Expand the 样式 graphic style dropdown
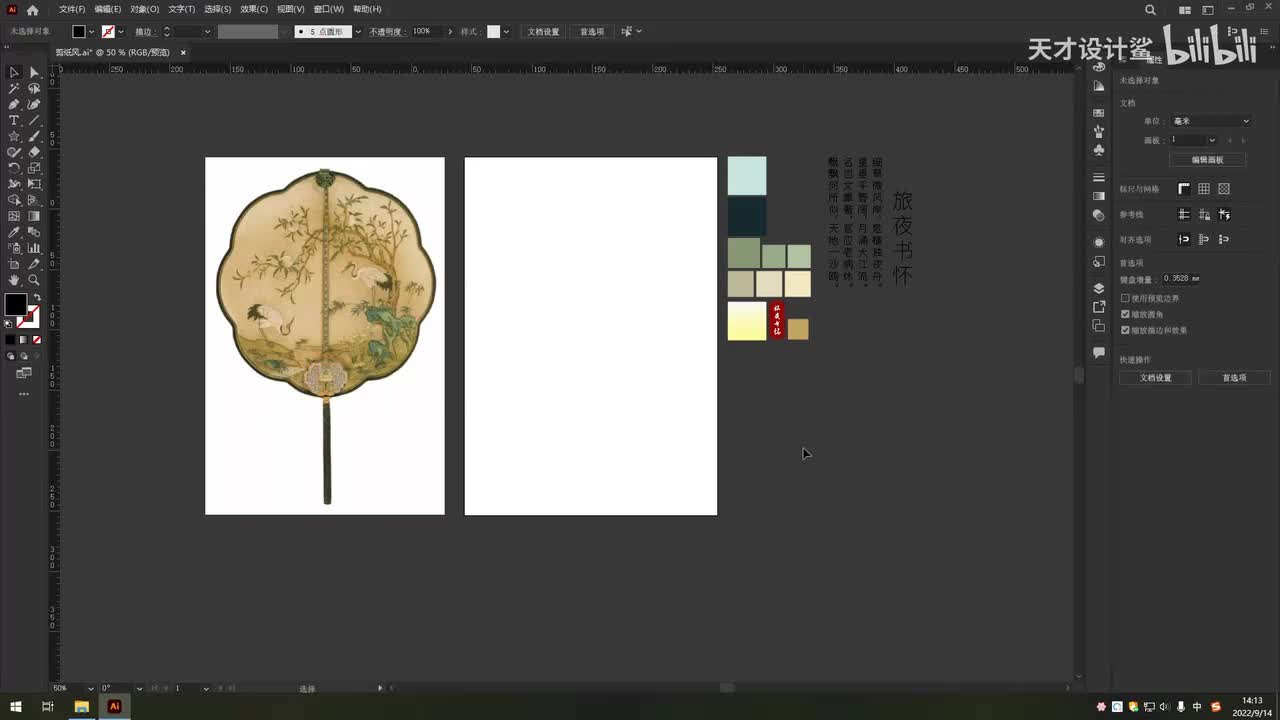 (x=506, y=32)
